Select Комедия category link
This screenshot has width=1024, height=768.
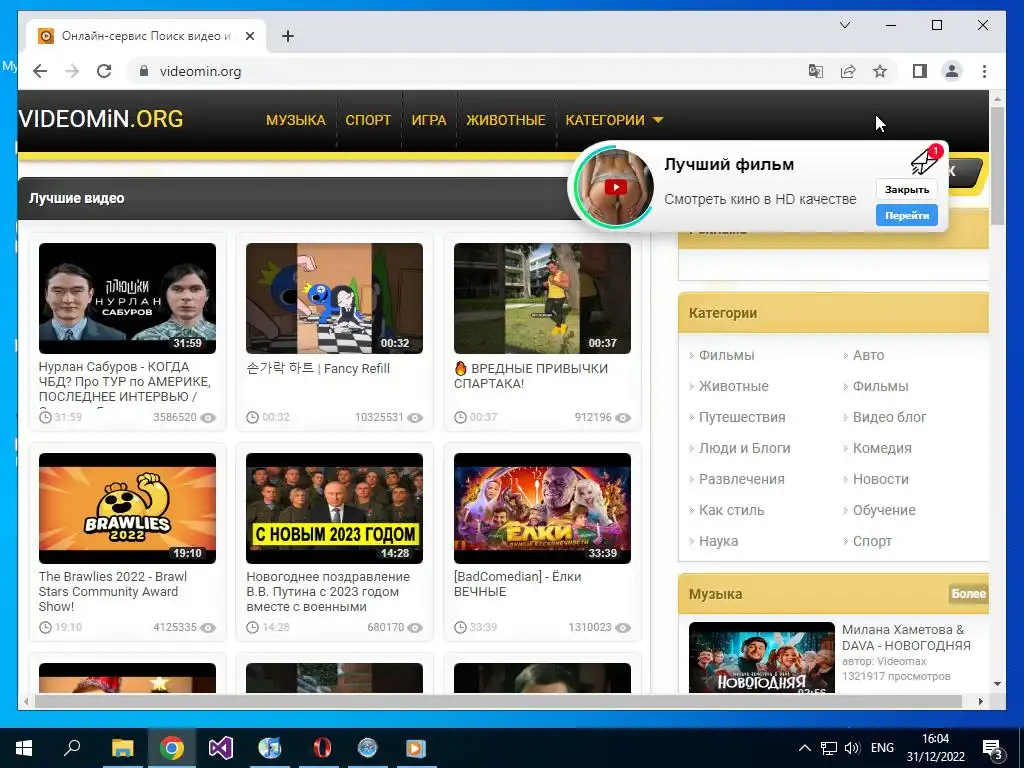882,448
